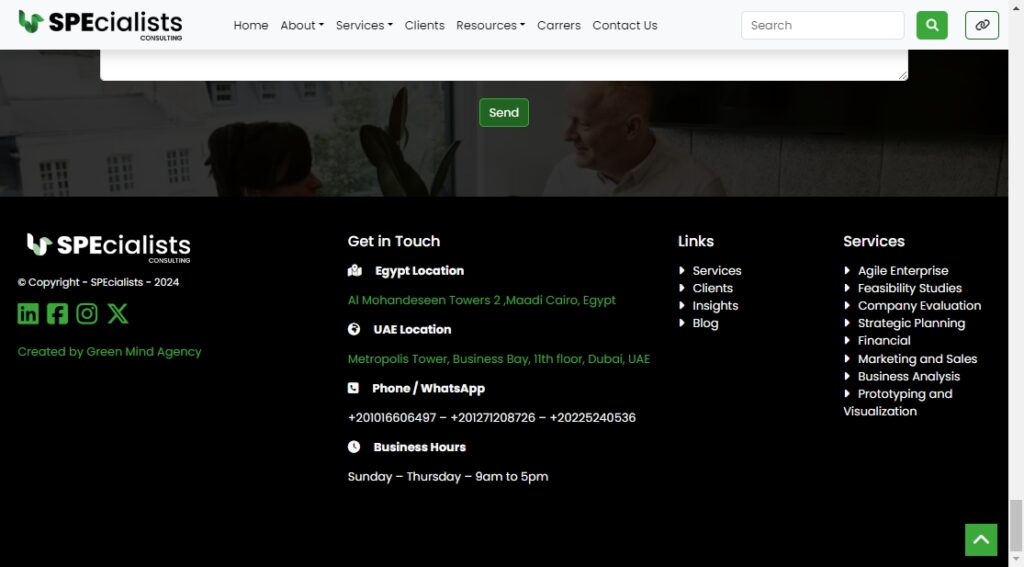The width and height of the screenshot is (1024, 567).
Task: Click the page vertical scrollbar thumb
Action: coord(1016,525)
